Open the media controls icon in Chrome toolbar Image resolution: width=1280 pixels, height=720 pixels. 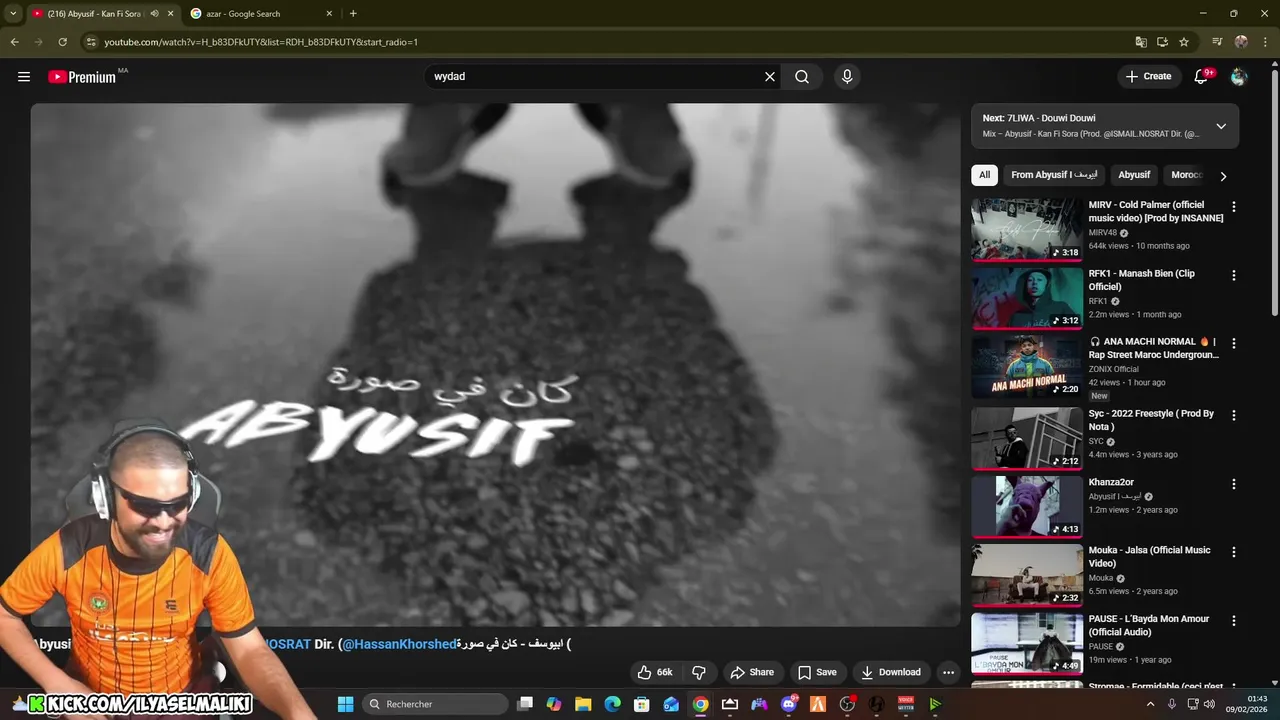click(1217, 42)
